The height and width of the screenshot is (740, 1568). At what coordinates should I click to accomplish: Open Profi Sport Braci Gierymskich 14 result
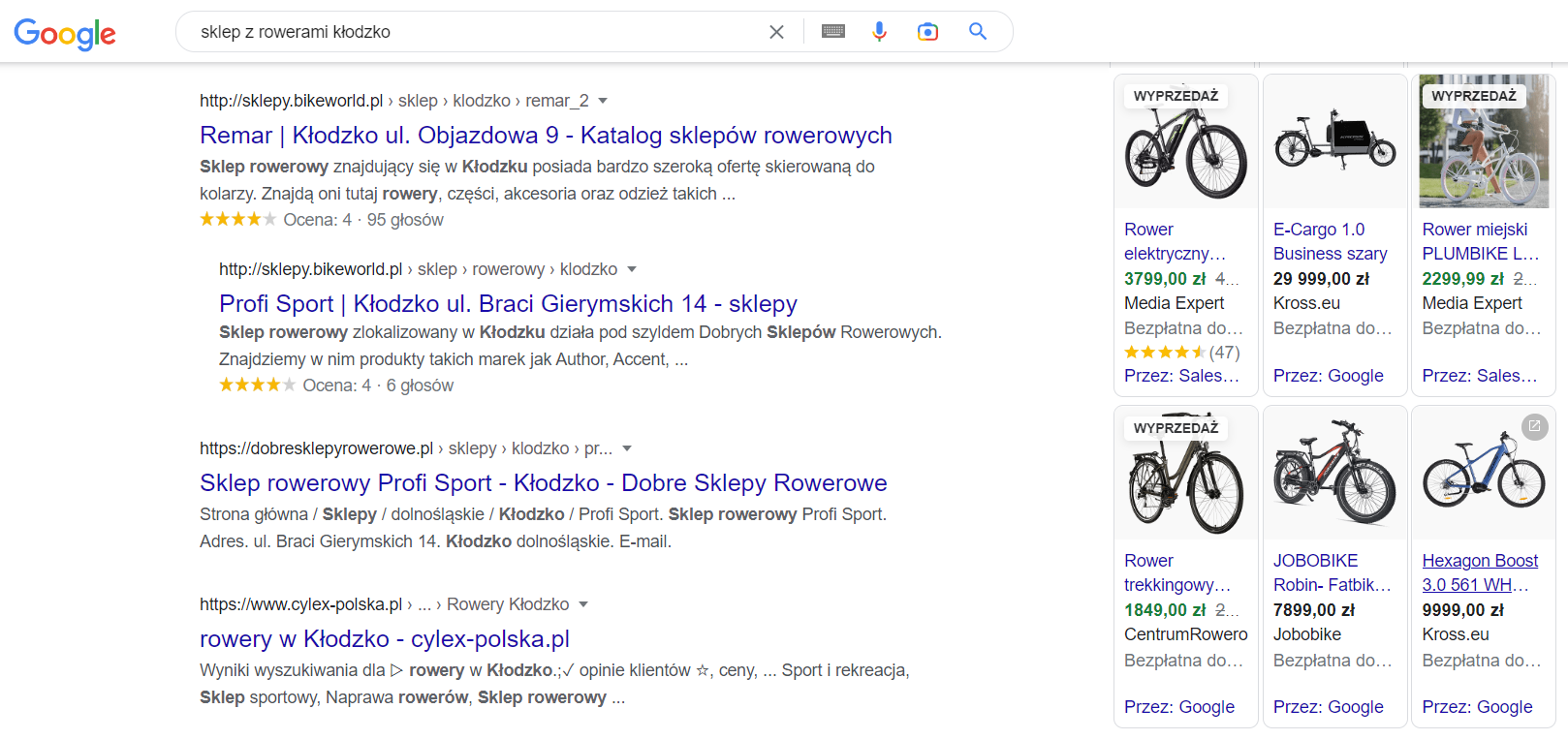(508, 304)
